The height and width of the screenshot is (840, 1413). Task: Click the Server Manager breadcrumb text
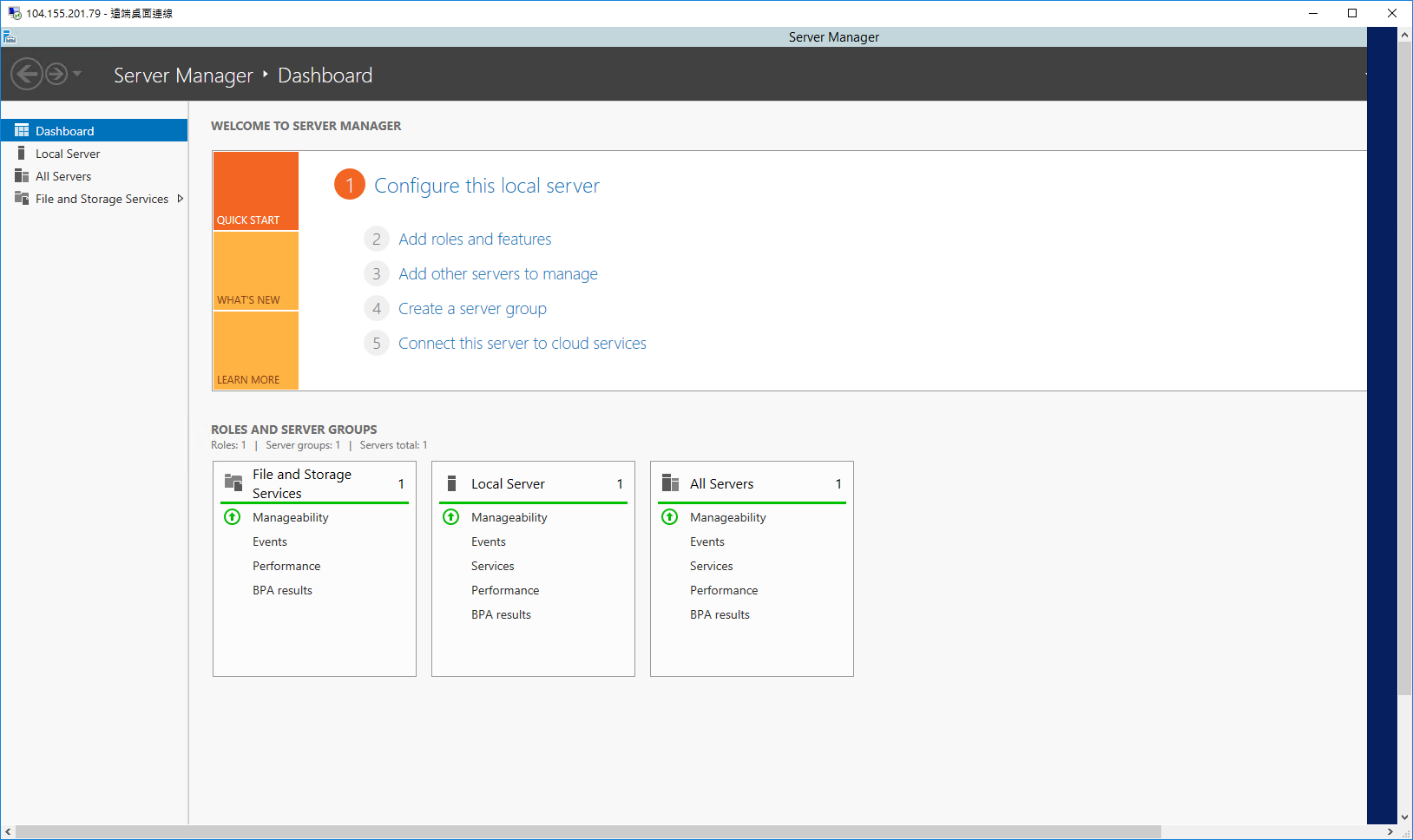point(183,75)
